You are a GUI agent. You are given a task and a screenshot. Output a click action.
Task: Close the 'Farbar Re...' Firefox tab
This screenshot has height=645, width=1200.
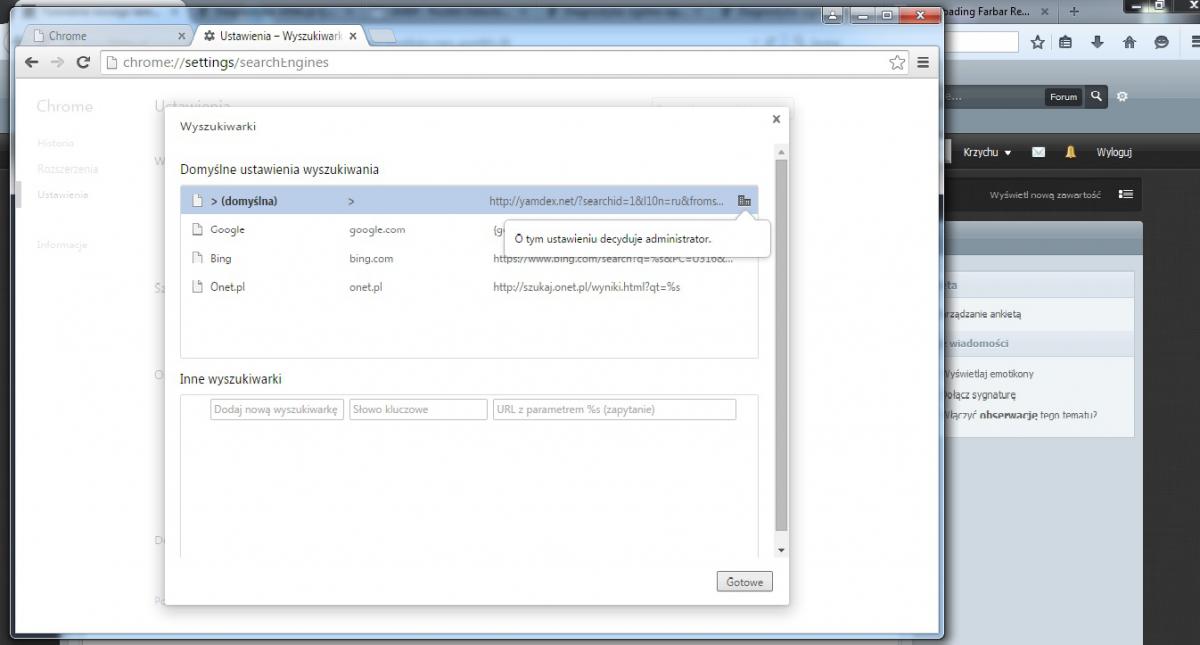(x=1045, y=12)
